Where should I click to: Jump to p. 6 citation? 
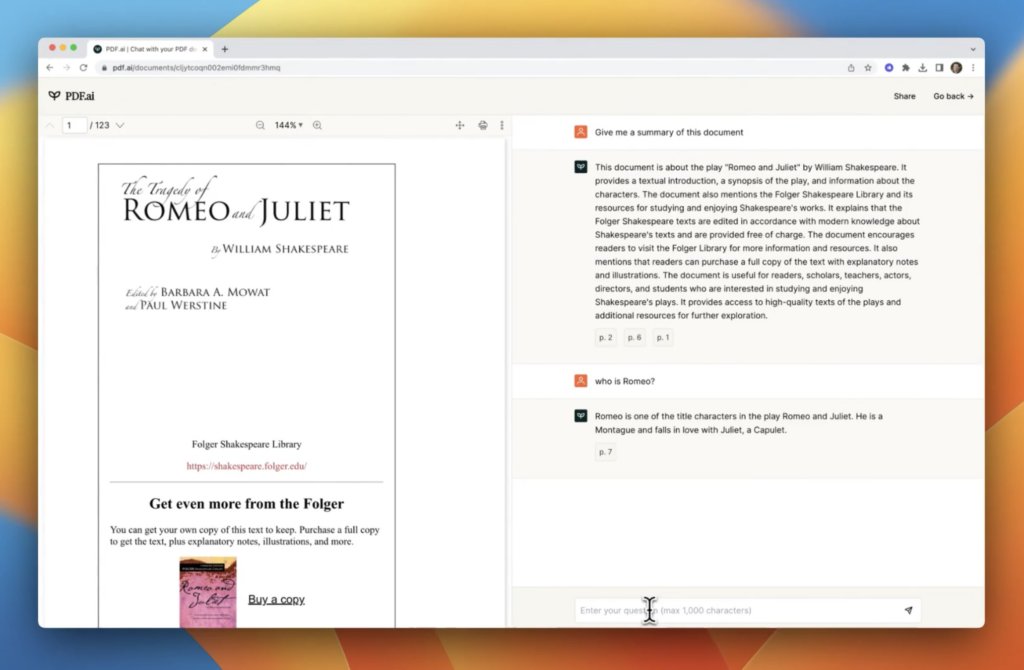click(x=634, y=338)
